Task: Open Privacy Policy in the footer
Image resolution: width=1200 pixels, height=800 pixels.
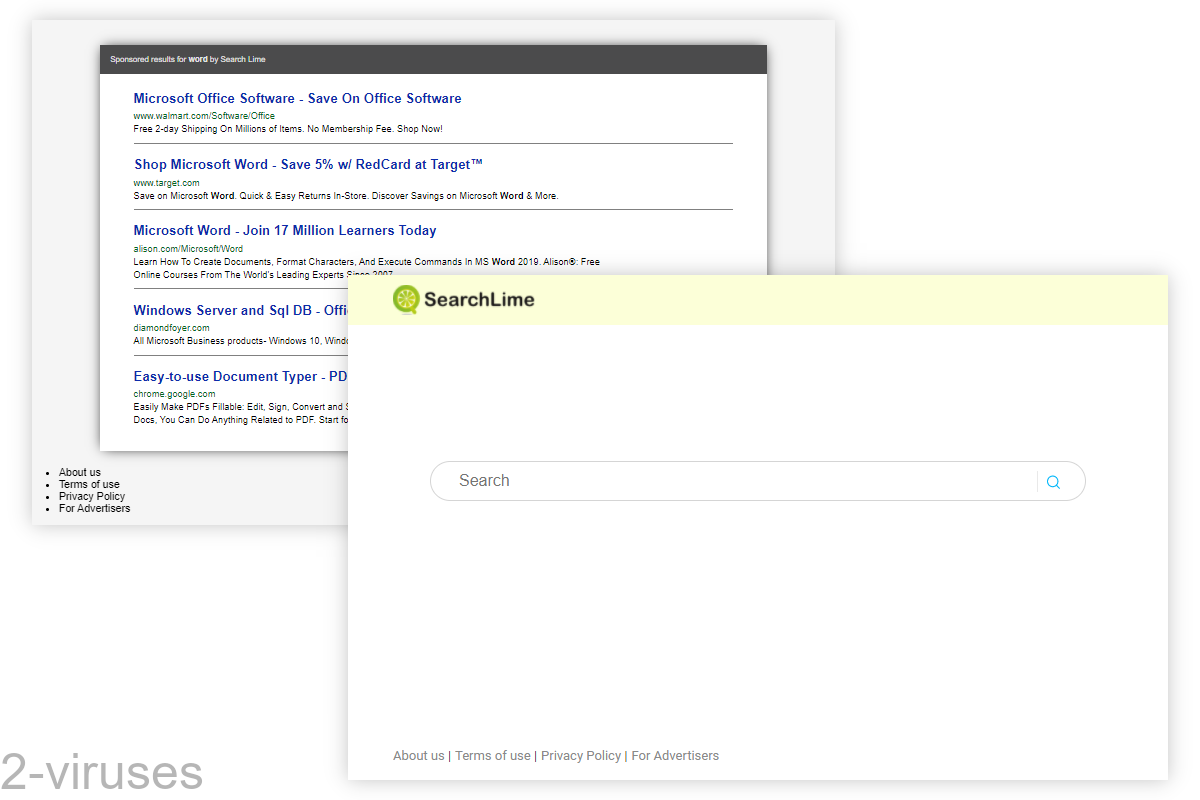Action: (x=581, y=755)
